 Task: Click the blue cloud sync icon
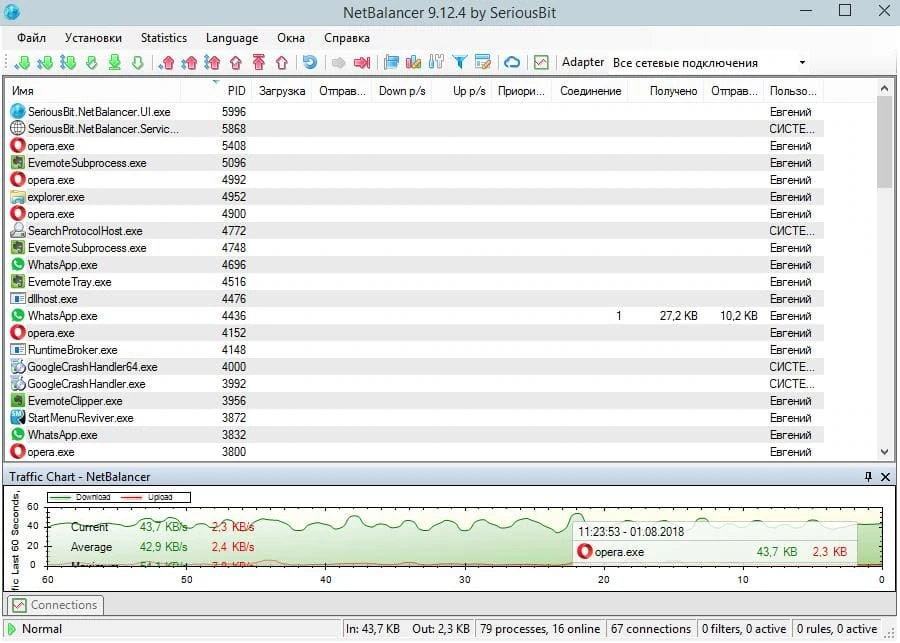(x=512, y=62)
